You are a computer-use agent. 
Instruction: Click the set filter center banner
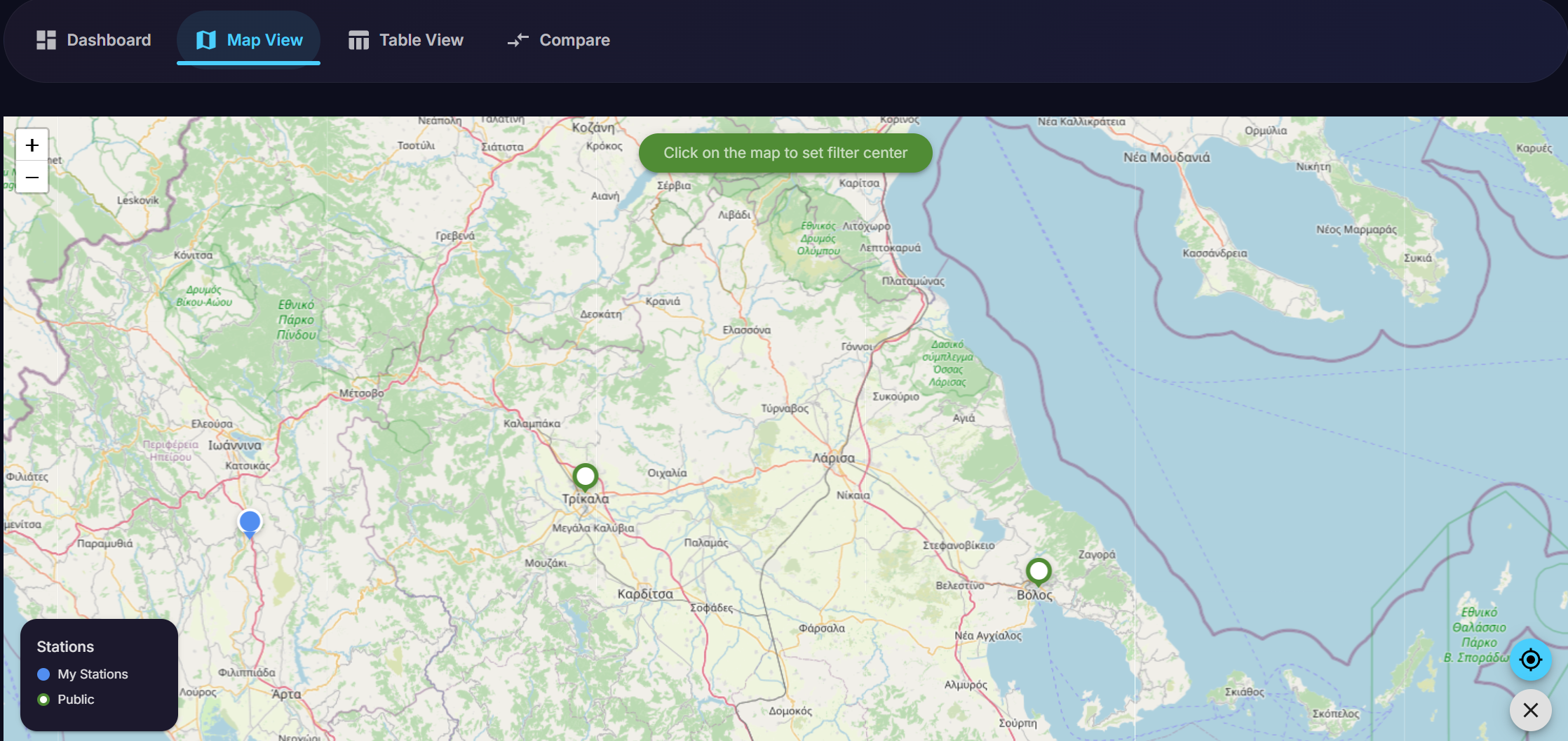tap(785, 152)
